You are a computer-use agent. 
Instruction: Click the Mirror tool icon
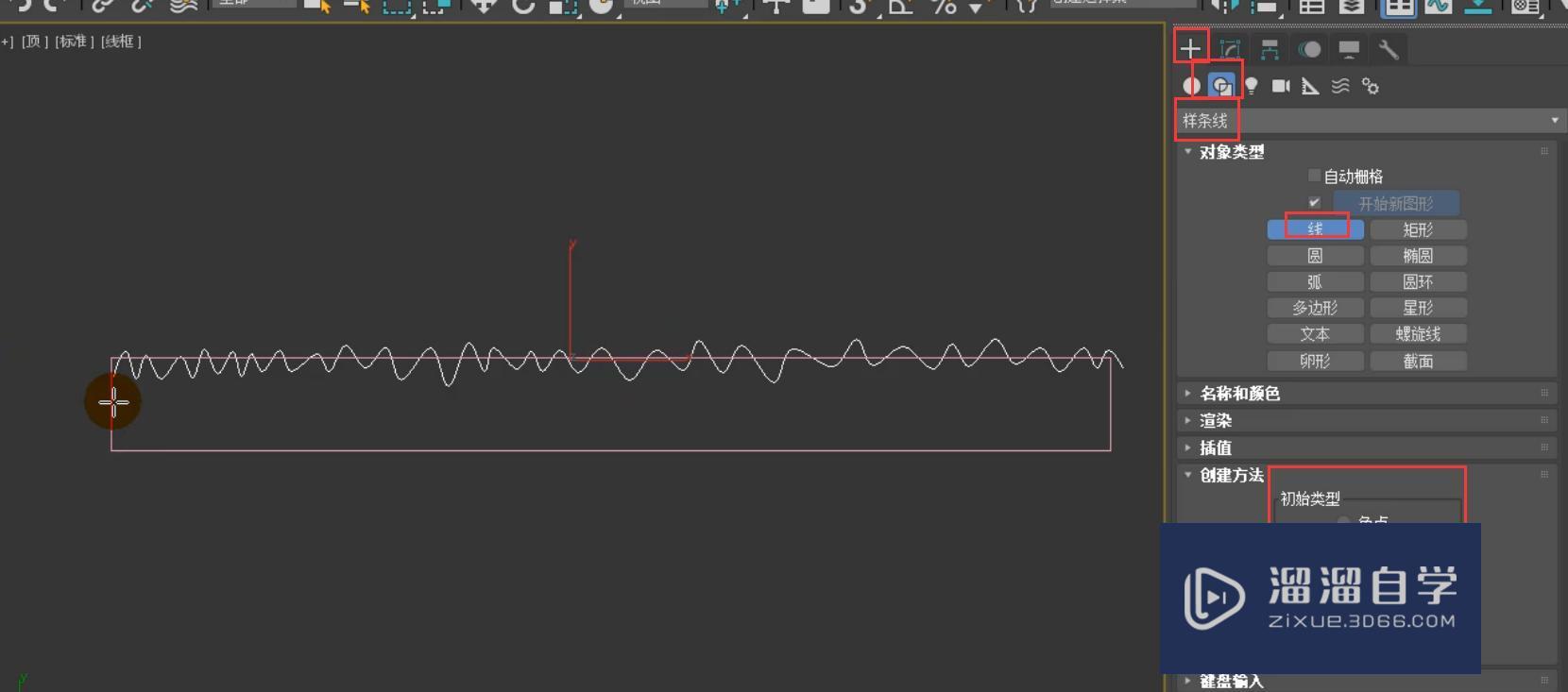[x=1224, y=6]
